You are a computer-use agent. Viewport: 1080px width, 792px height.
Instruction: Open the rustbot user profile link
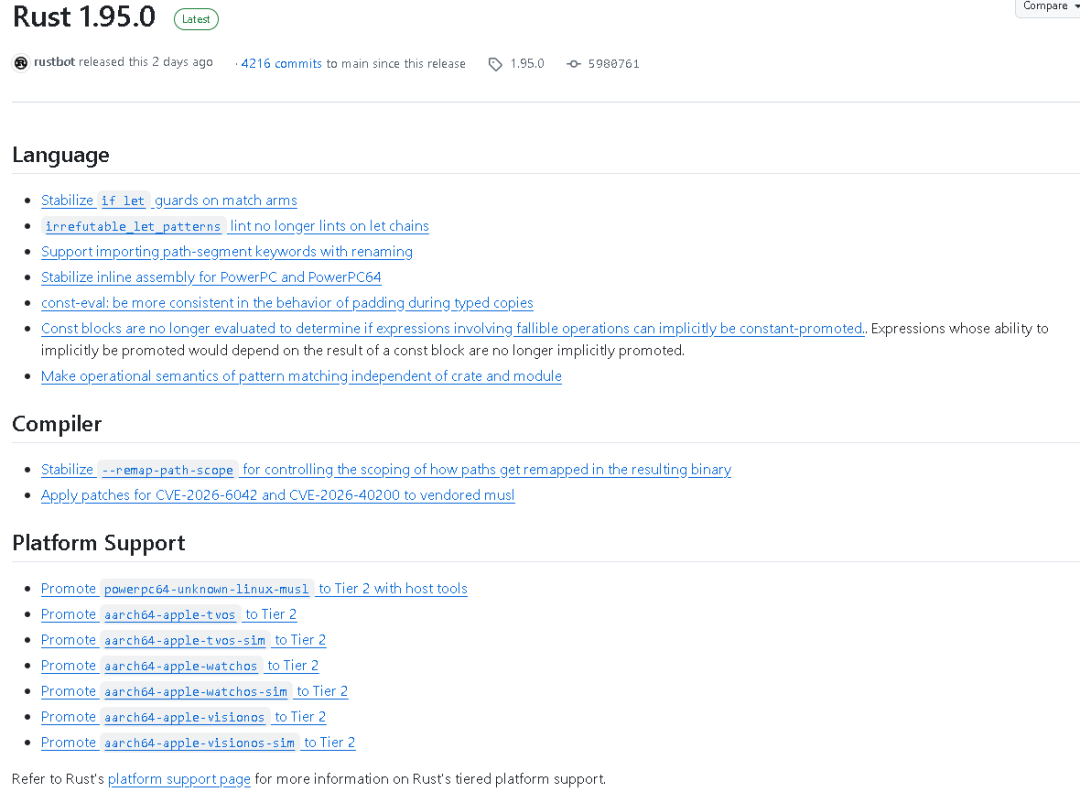pos(54,62)
